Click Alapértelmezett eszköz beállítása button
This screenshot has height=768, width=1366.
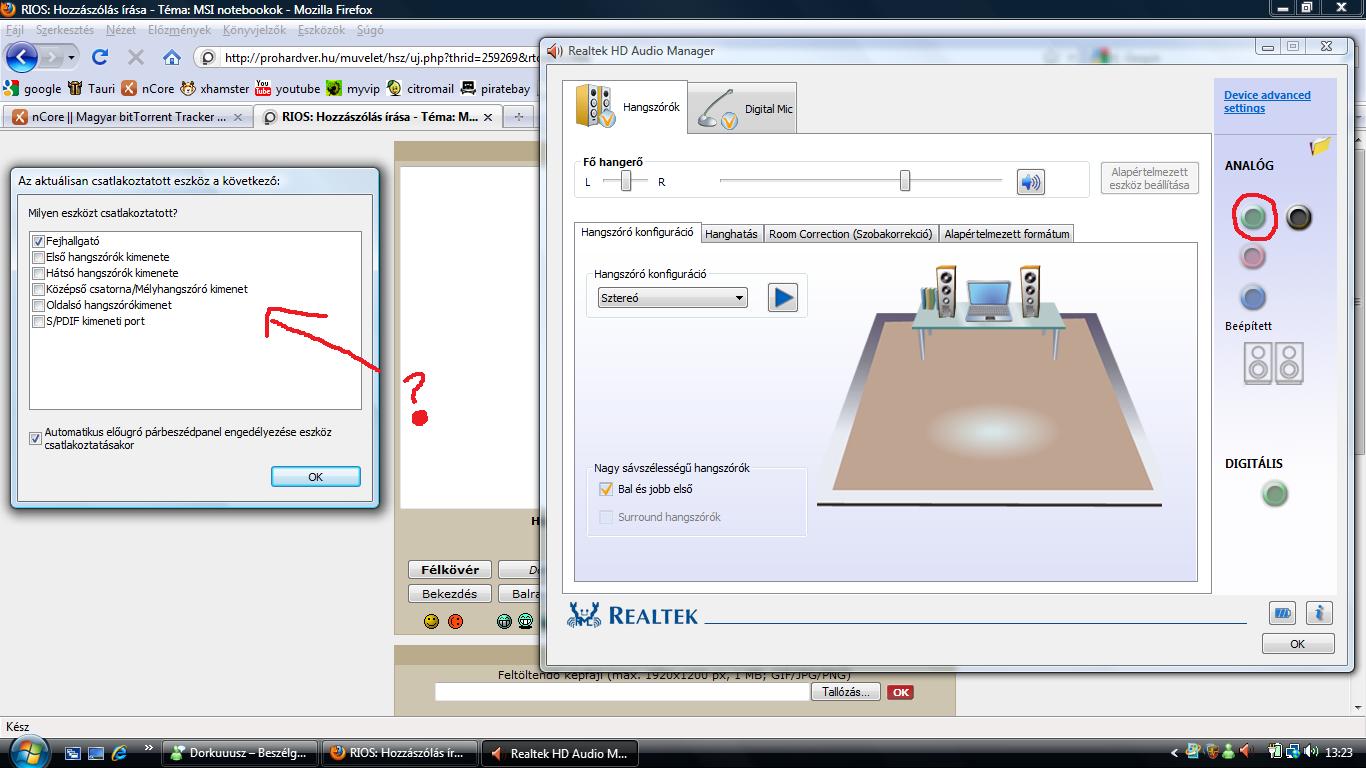(1149, 178)
